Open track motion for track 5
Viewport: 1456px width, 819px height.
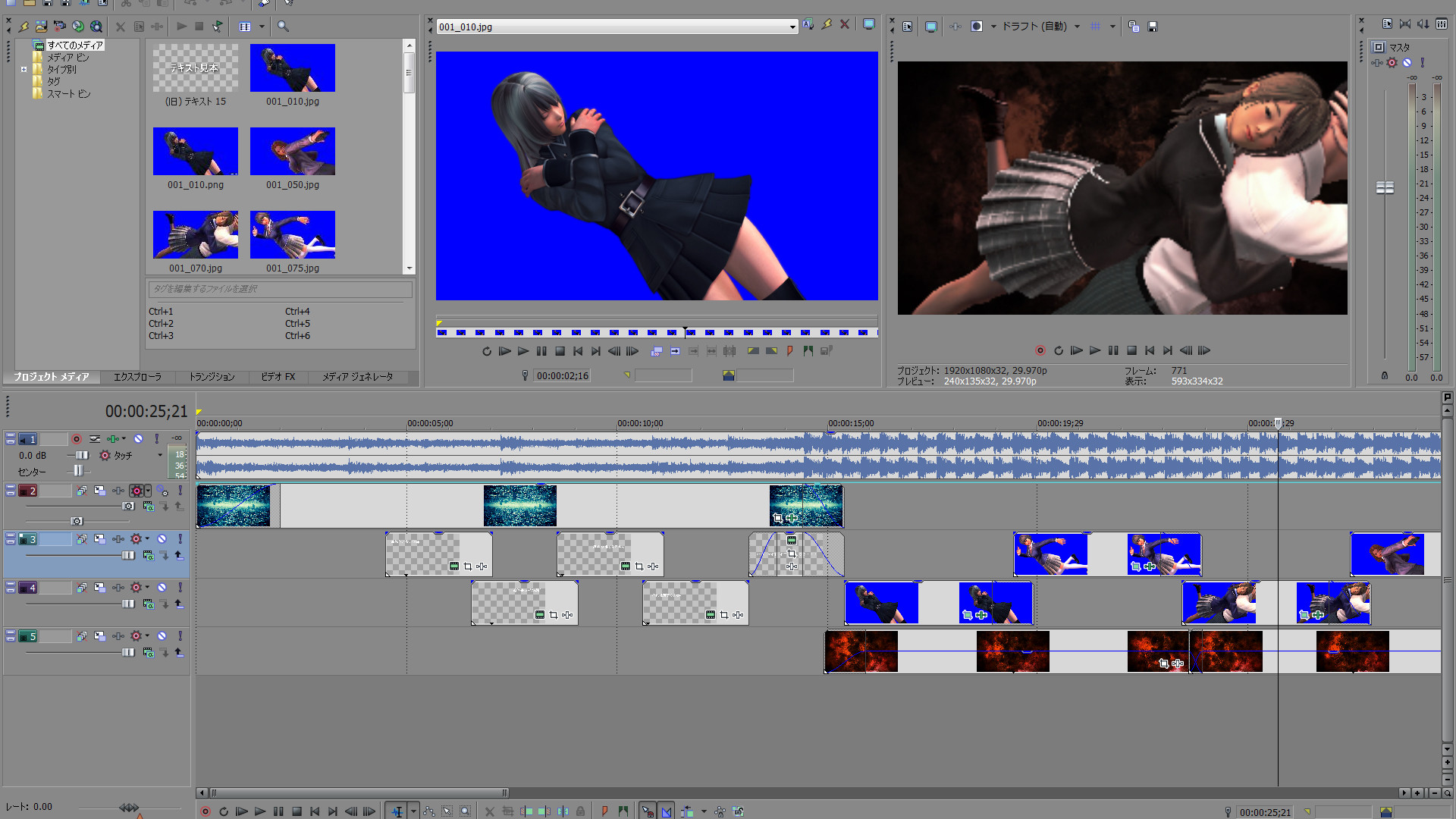[x=99, y=636]
